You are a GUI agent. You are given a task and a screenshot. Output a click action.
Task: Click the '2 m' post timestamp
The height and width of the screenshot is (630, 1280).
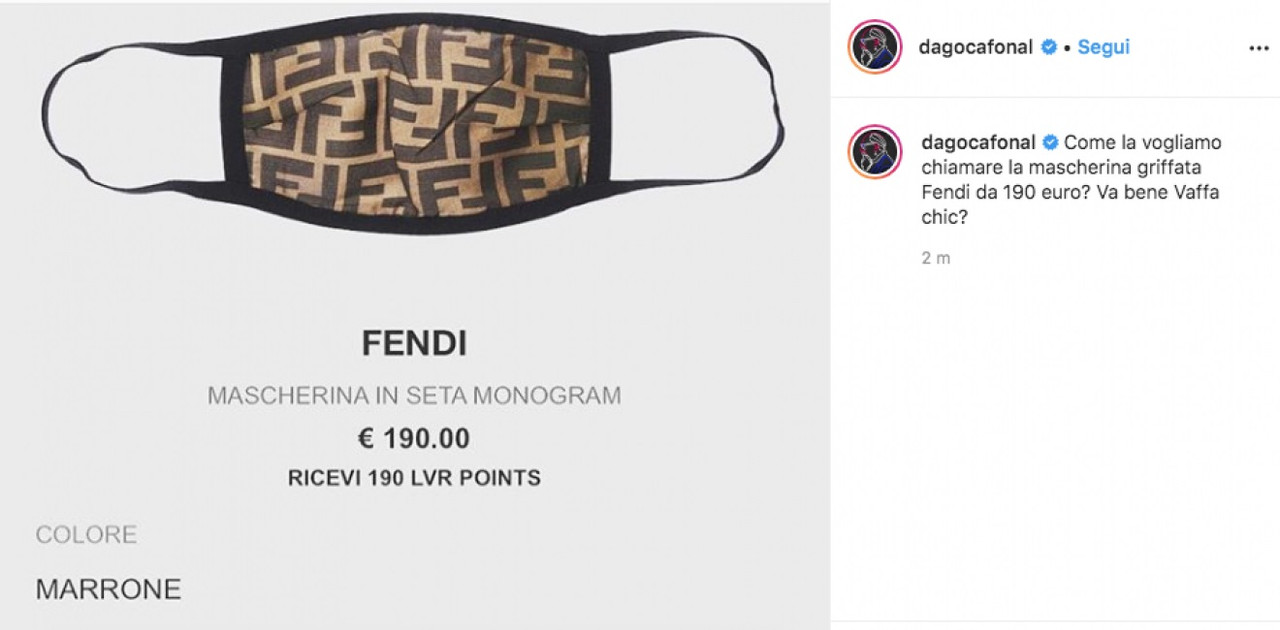coord(936,258)
